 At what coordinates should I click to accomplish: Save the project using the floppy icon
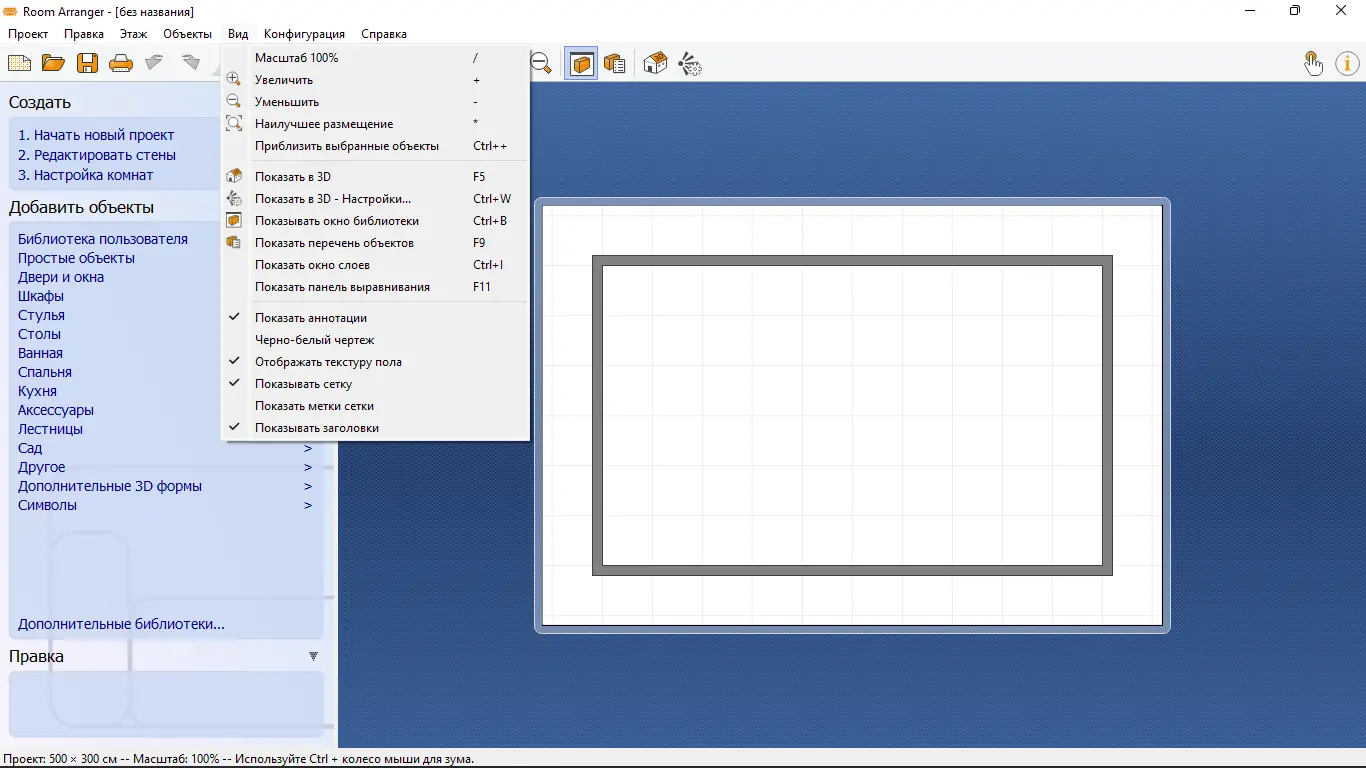tap(88, 64)
